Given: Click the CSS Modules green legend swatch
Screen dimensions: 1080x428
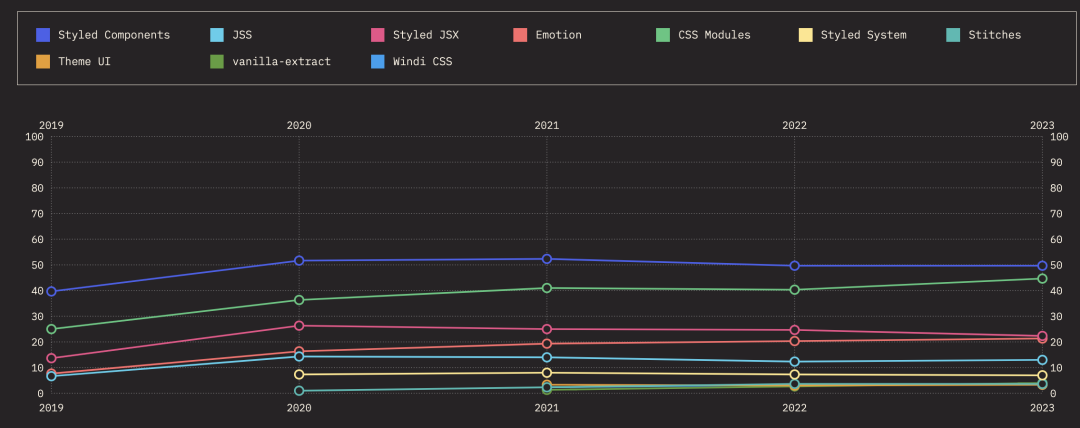Looking at the screenshot, I should pyautogui.click(x=663, y=35).
